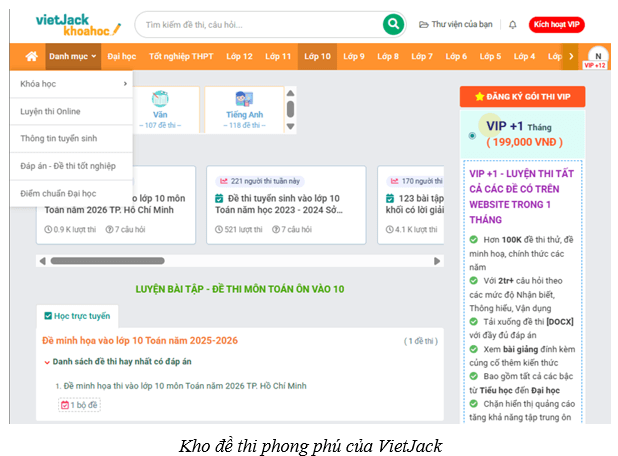Select Luyện thi Online menu entry
Viewport: 618px width, 456px height.
tap(71, 112)
